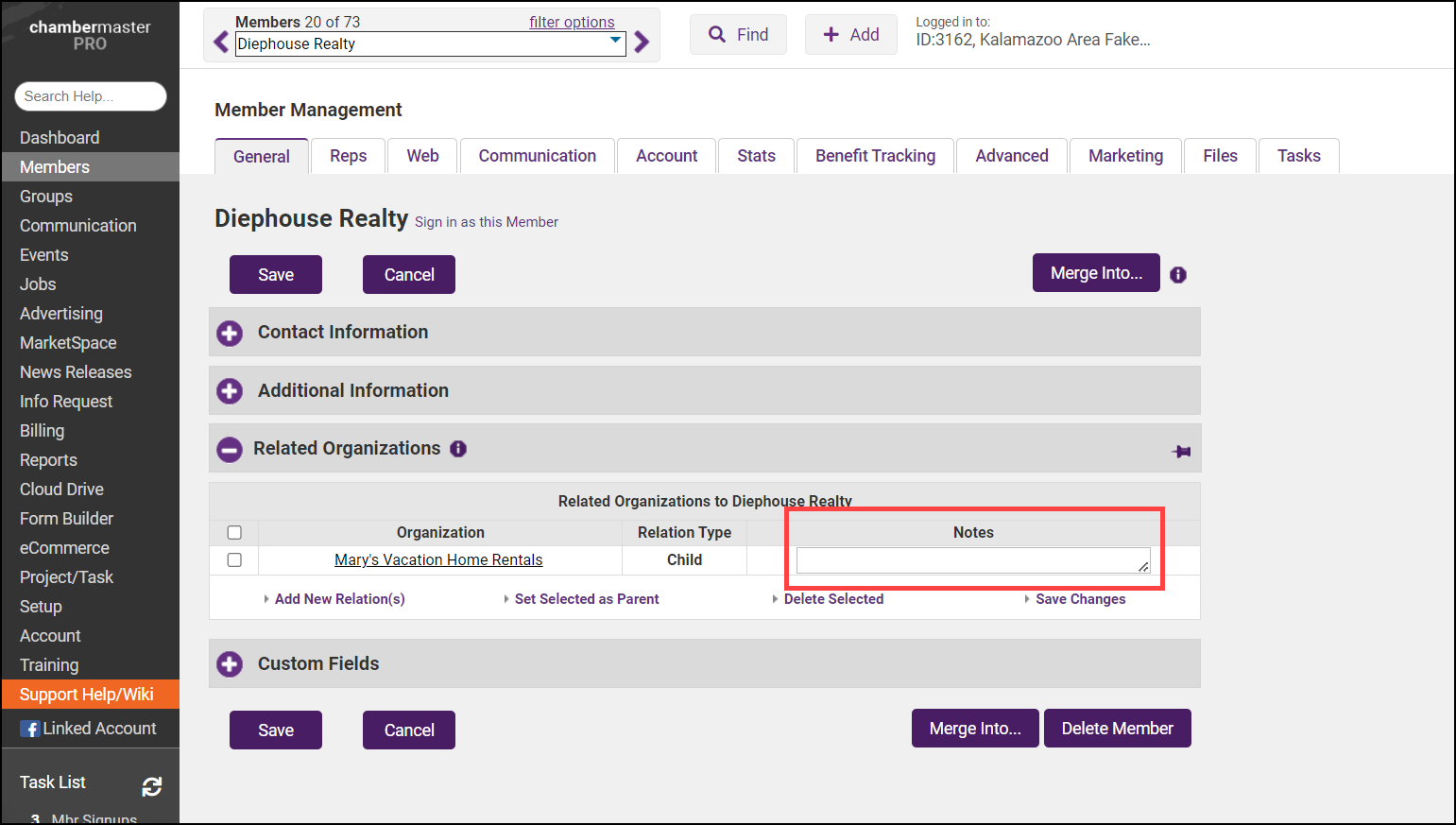The height and width of the screenshot is (825, 1456).
Task: Open Billing in the sidebar
Action: [43, 431]
